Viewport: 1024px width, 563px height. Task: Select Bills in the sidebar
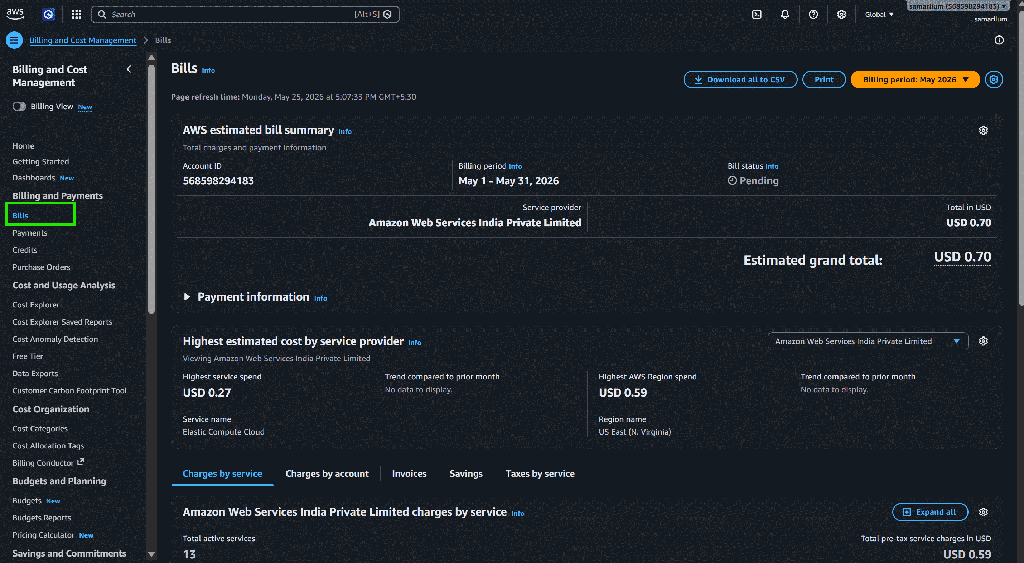[x=20, y=215]
